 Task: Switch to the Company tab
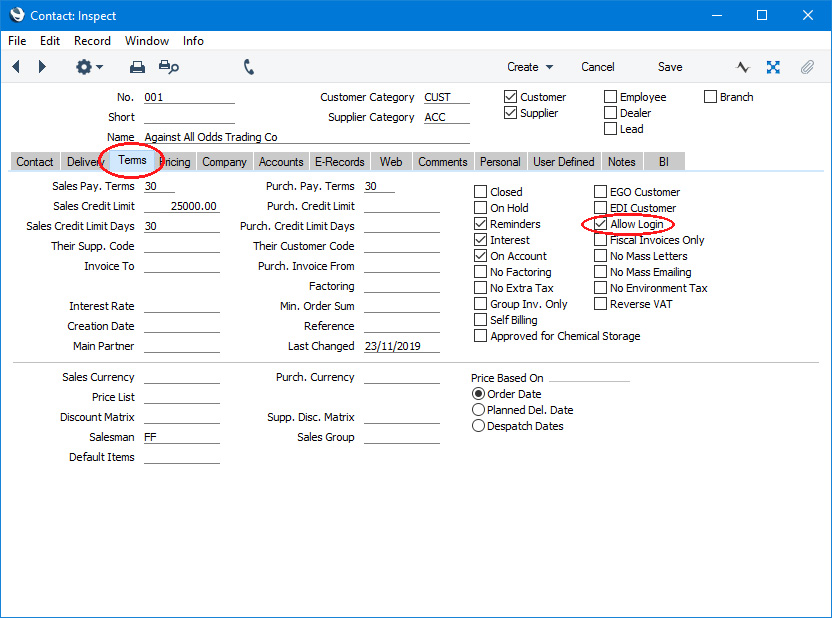(x=224, y=162)
